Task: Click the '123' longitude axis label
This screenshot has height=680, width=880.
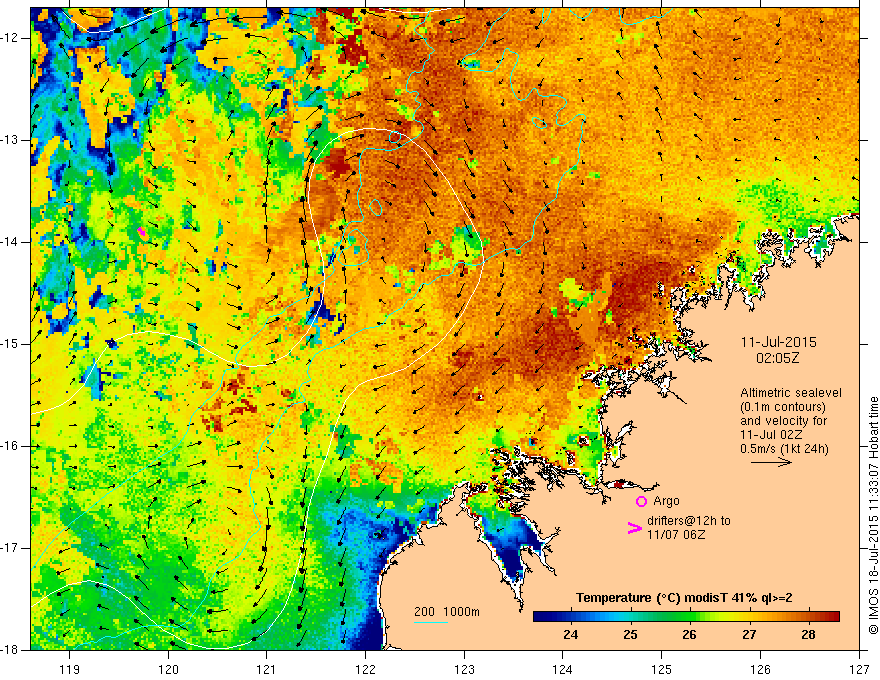Action: click(x=464, y=669)
